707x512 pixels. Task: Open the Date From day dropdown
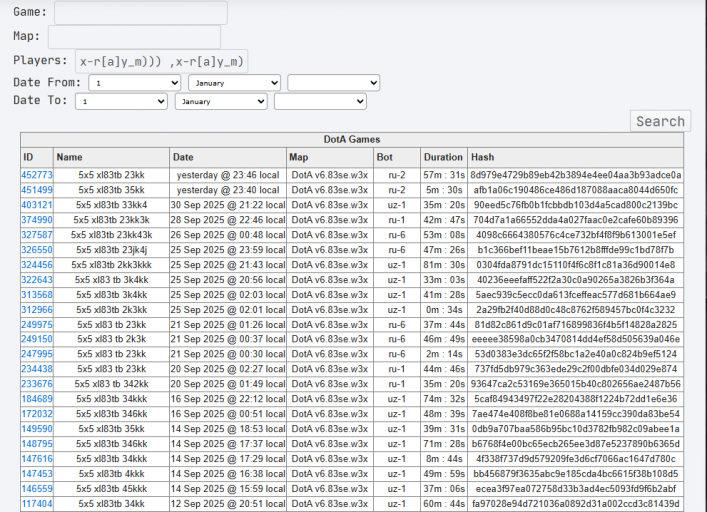tap(135, 83)
